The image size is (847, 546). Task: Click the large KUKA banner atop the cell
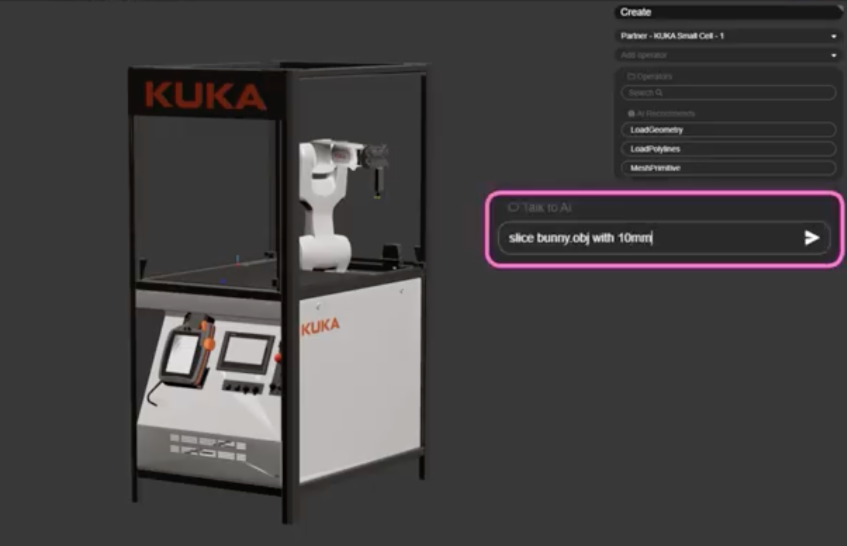pos(206,96)
